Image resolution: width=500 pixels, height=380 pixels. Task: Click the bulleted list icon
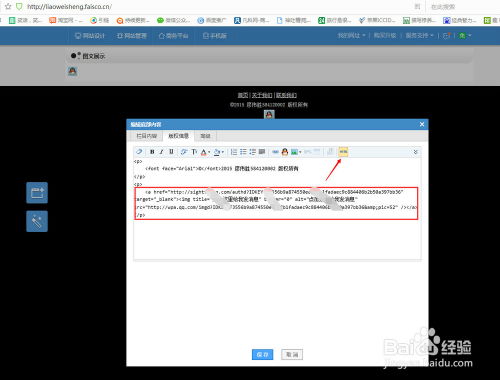[243, 152]
